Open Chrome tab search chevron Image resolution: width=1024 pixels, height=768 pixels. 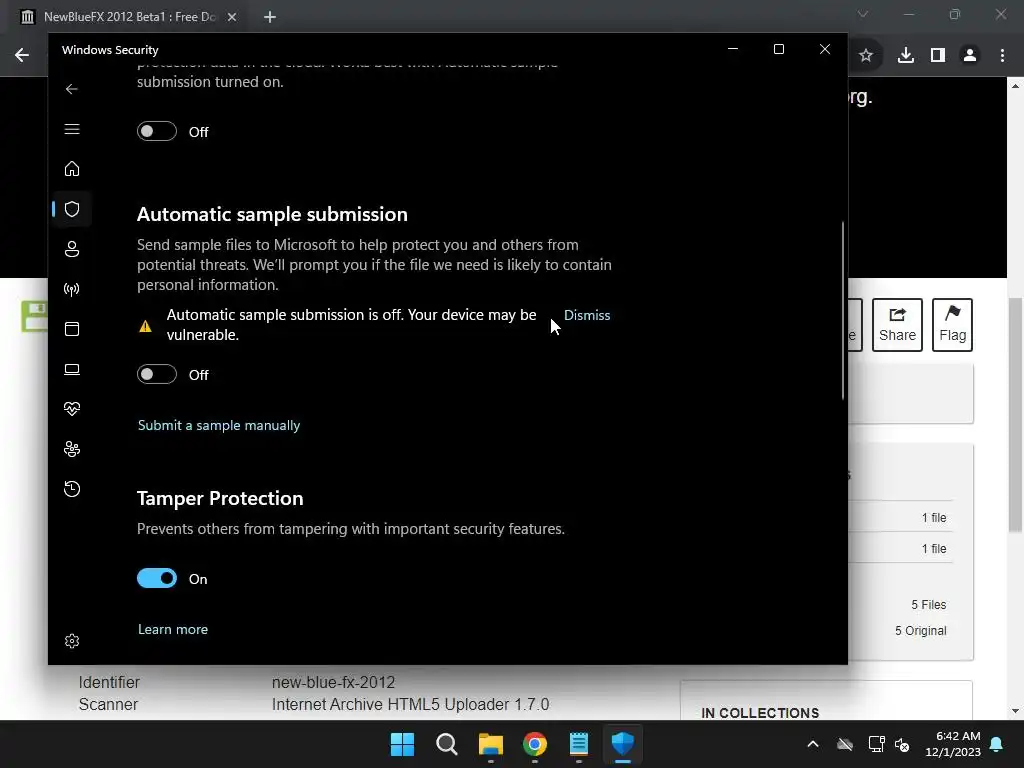coord(863,14)
